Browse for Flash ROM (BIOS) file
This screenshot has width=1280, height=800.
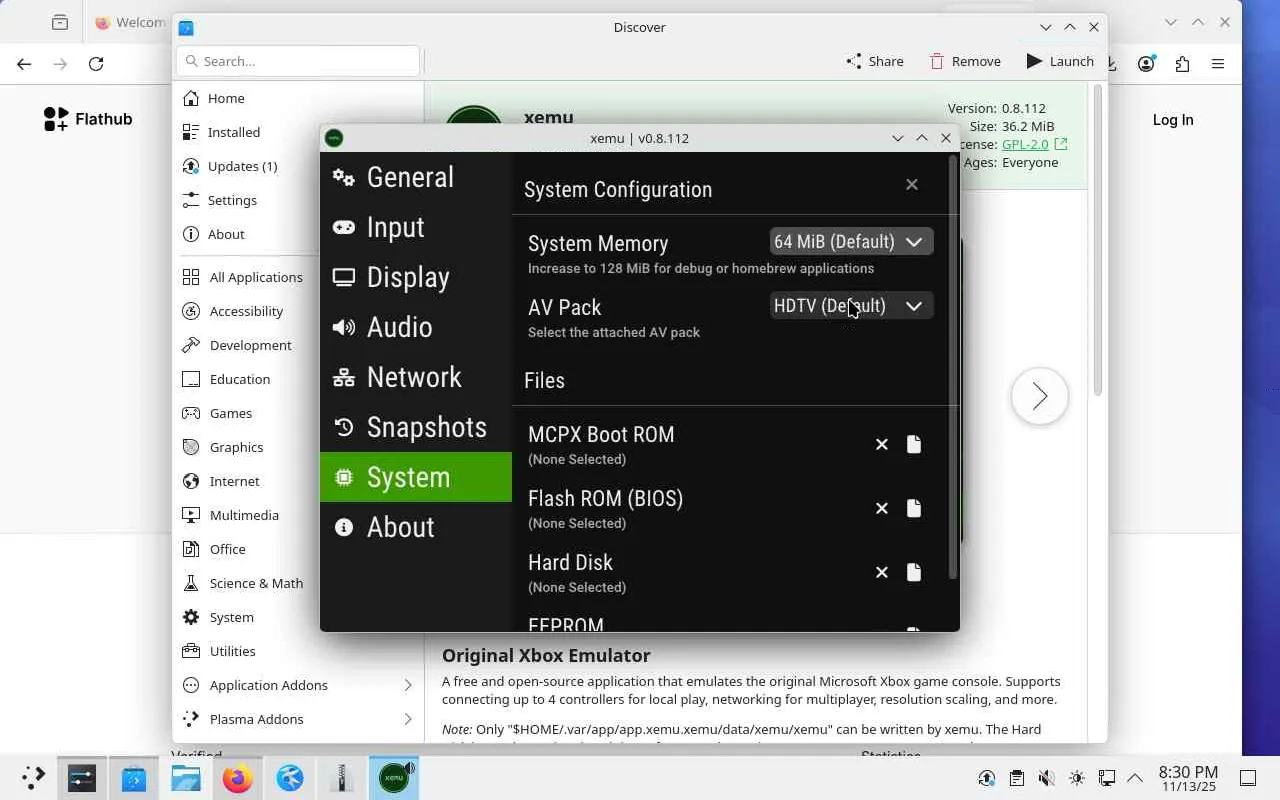914,508
